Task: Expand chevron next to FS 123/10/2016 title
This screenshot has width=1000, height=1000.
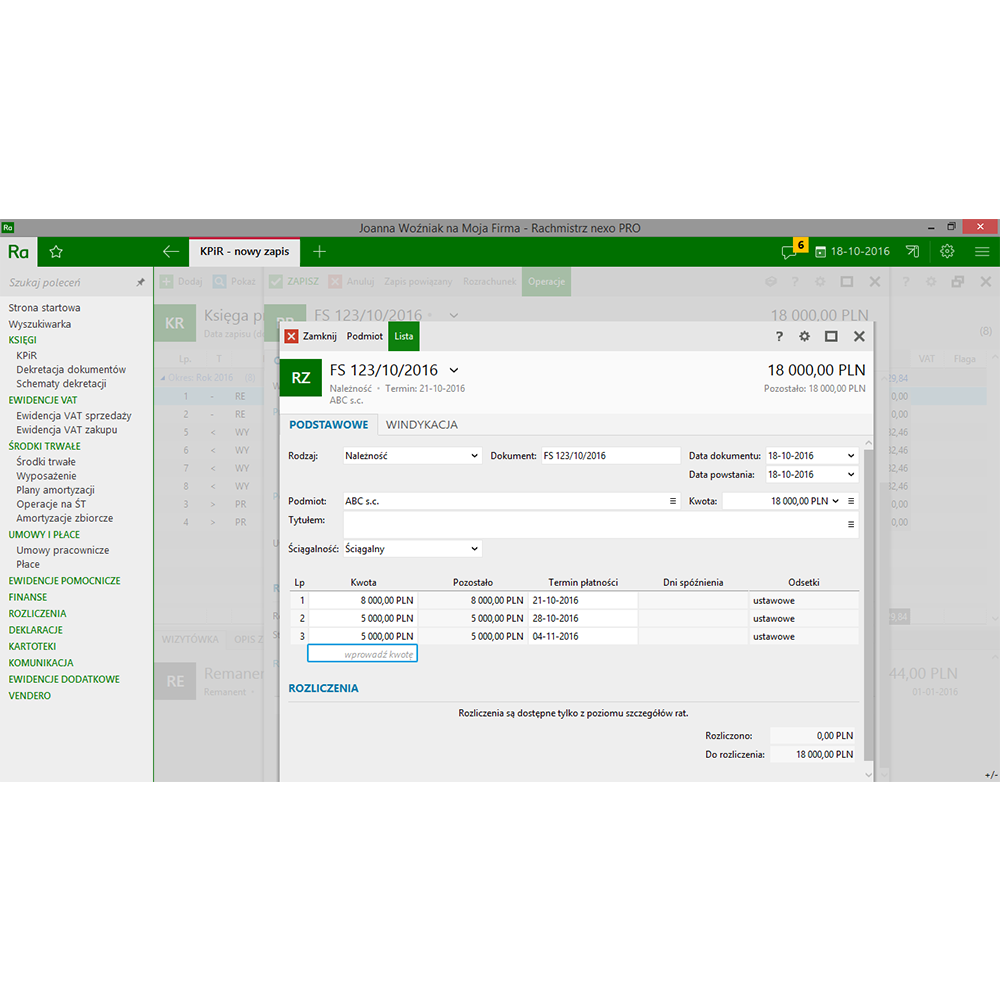Action: (454, 371)
